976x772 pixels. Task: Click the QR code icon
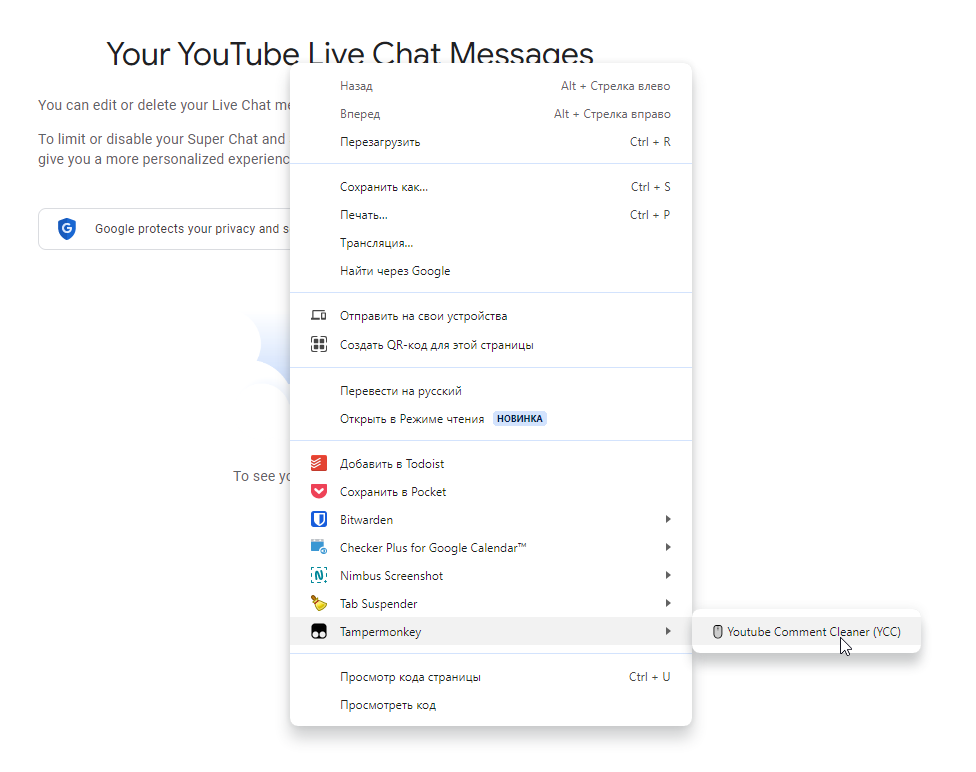[x=319, y=344]
